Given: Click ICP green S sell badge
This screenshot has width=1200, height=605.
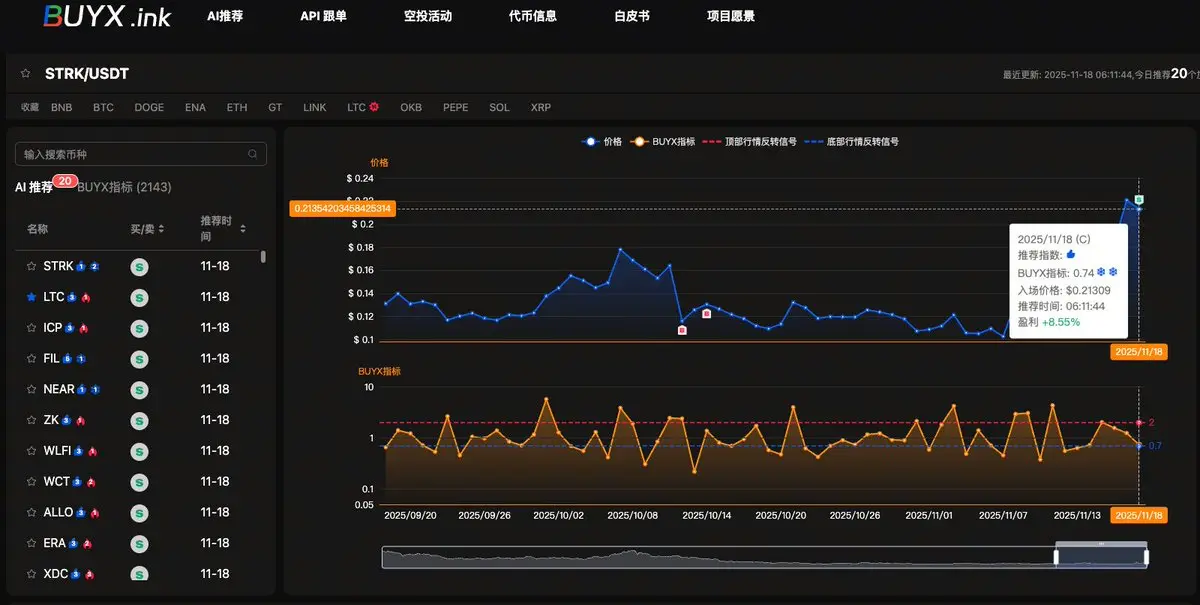Looking at the screenshot, I should click(x=140, y=328).
